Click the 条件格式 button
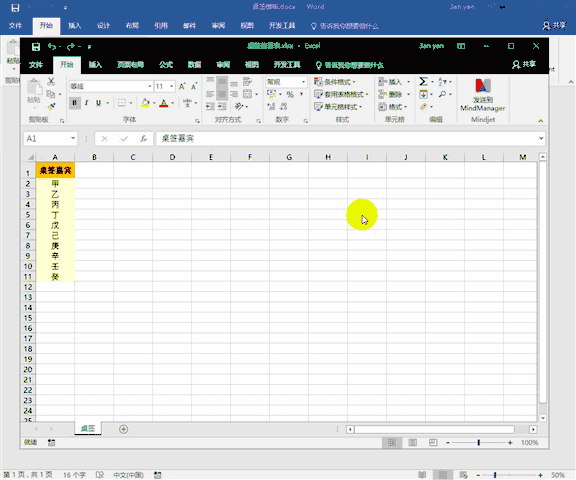 point(335,82)
